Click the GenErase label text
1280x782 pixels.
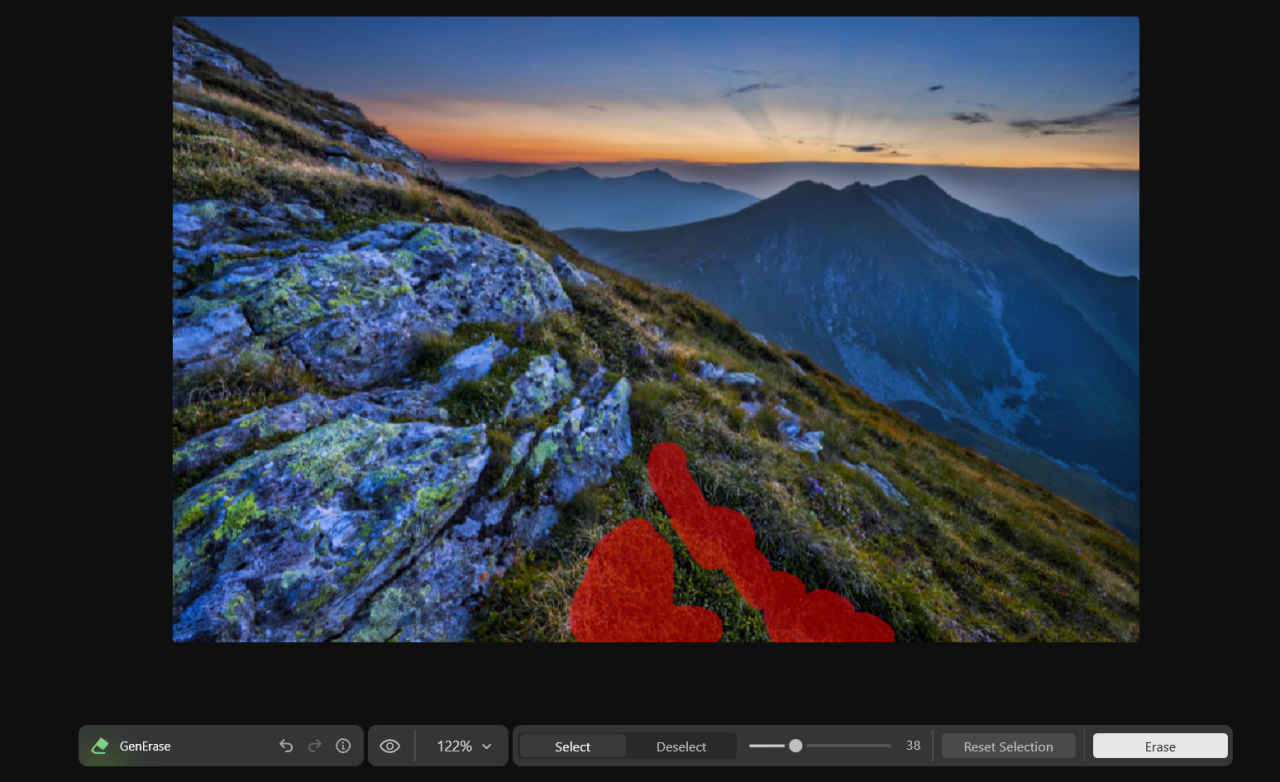[x=145, y=746]
